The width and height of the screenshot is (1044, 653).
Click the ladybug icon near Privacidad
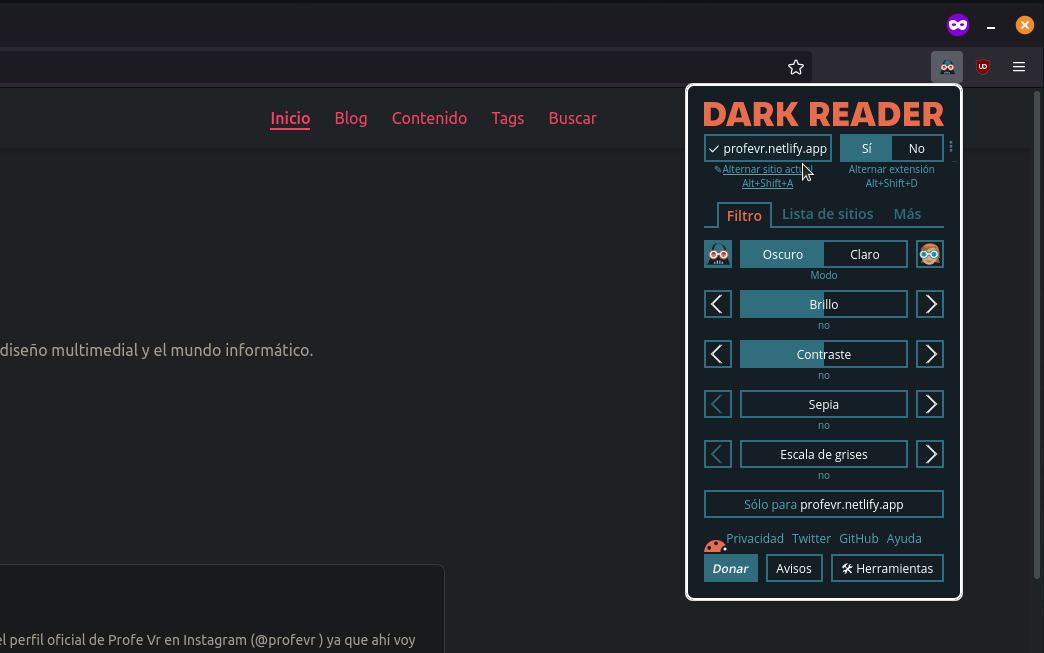click(x=714, y=546)
